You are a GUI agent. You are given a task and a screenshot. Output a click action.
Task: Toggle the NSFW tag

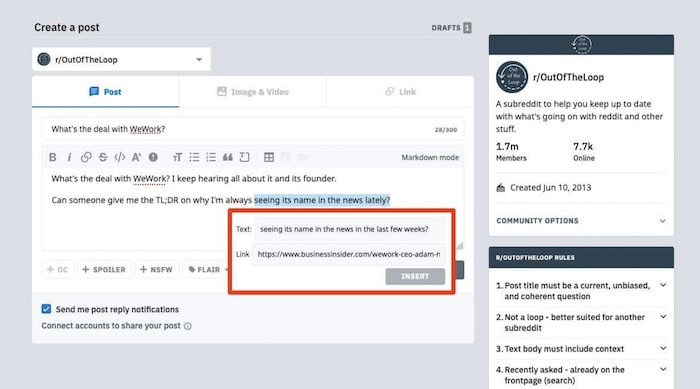[156, 270]
